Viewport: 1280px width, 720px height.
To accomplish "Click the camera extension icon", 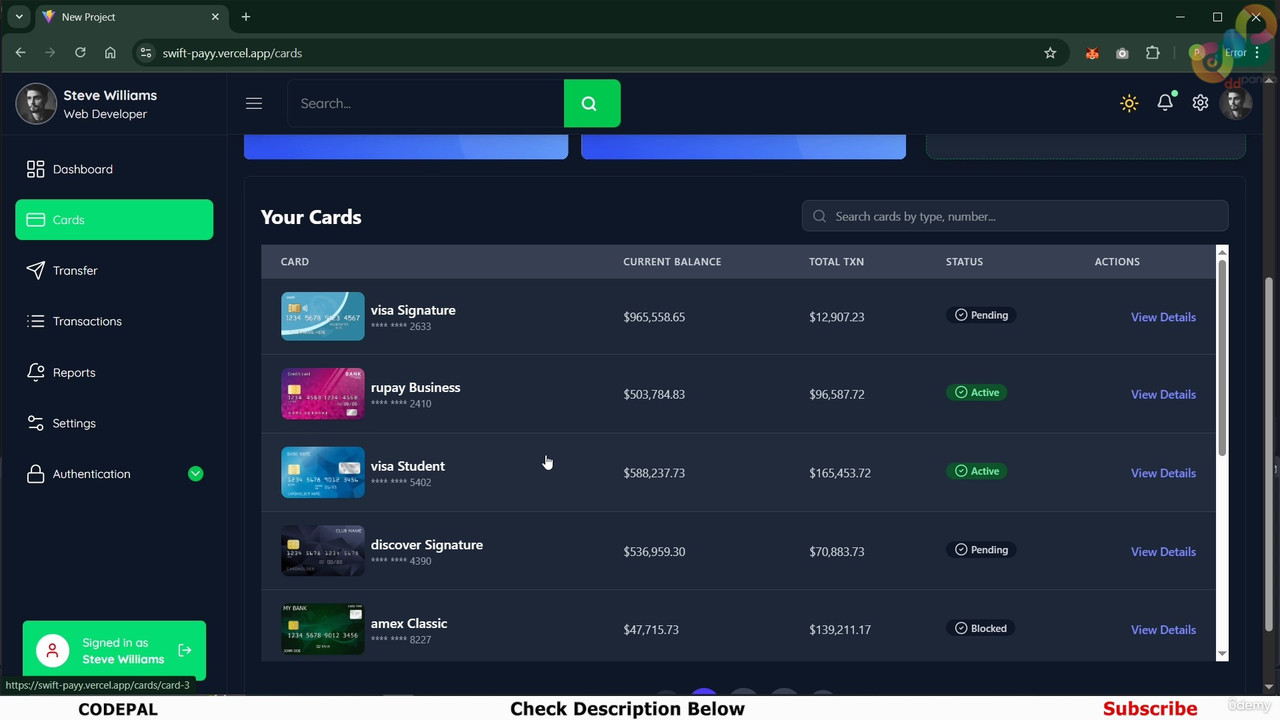I will tap(1122, 53).
